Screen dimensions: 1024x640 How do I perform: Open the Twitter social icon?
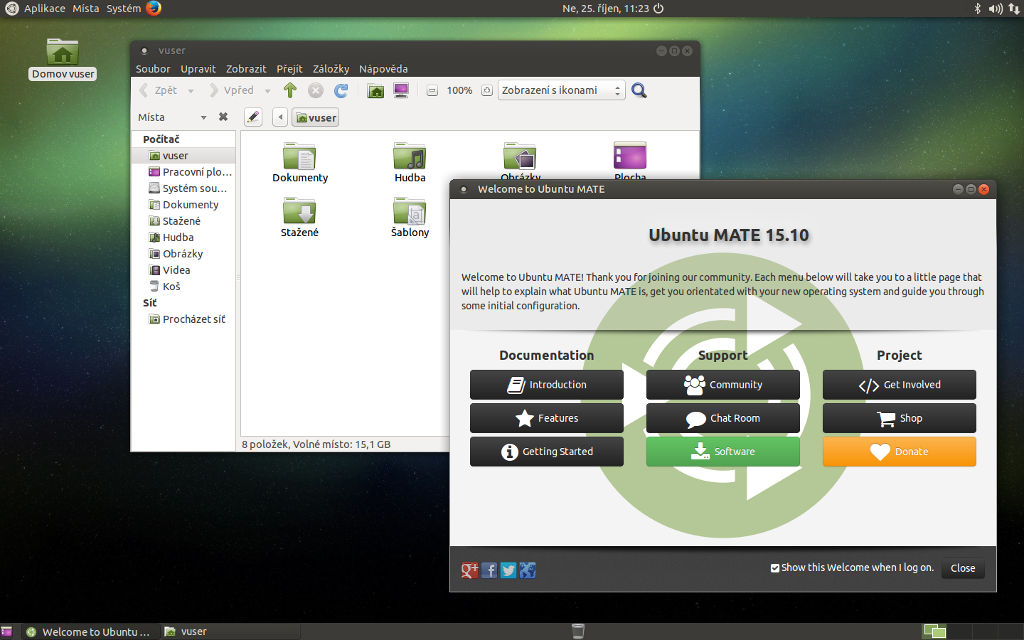[x=508, y=570]
